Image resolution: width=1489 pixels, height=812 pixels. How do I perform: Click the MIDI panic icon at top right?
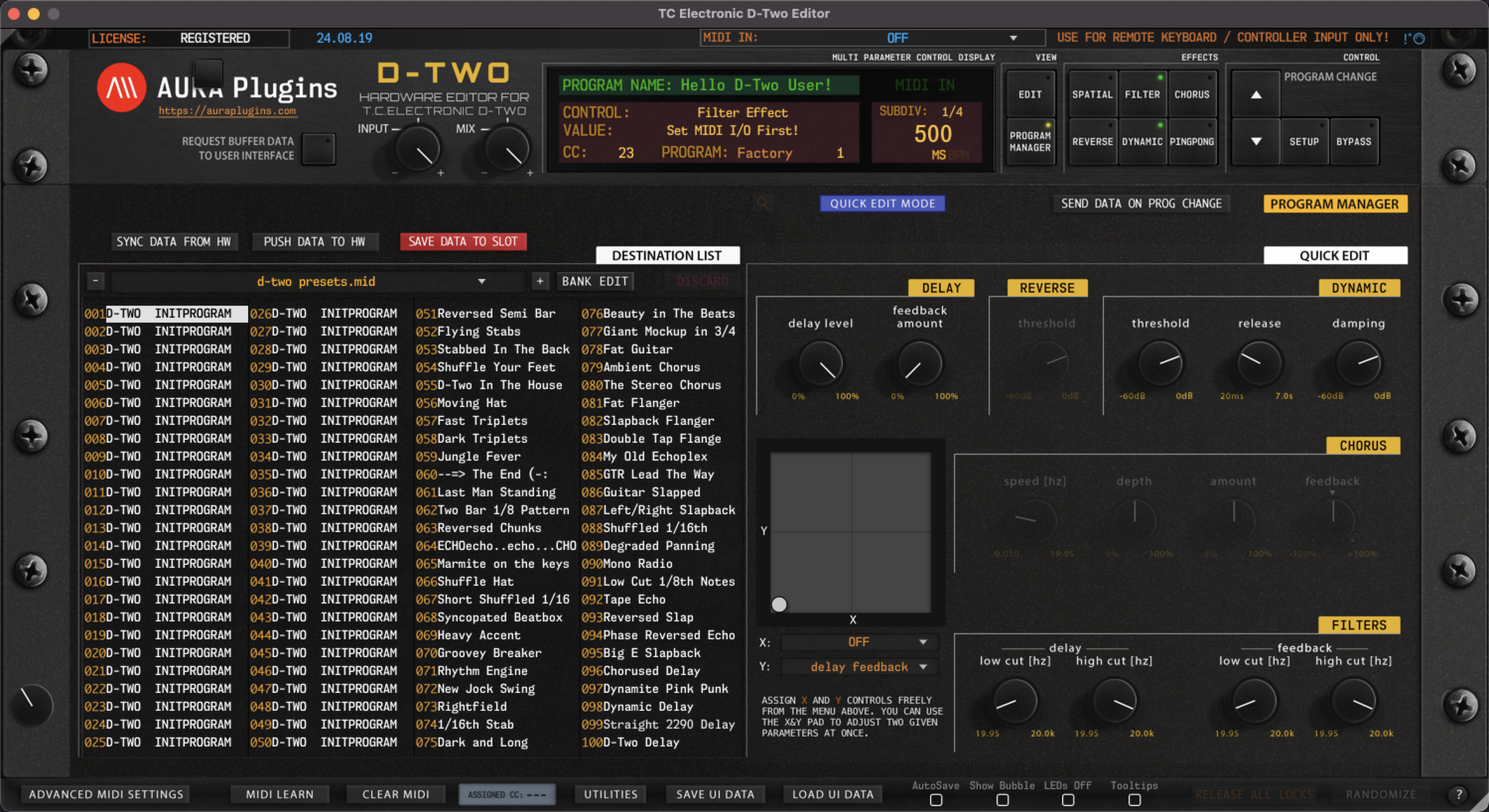pos(1414,38)
